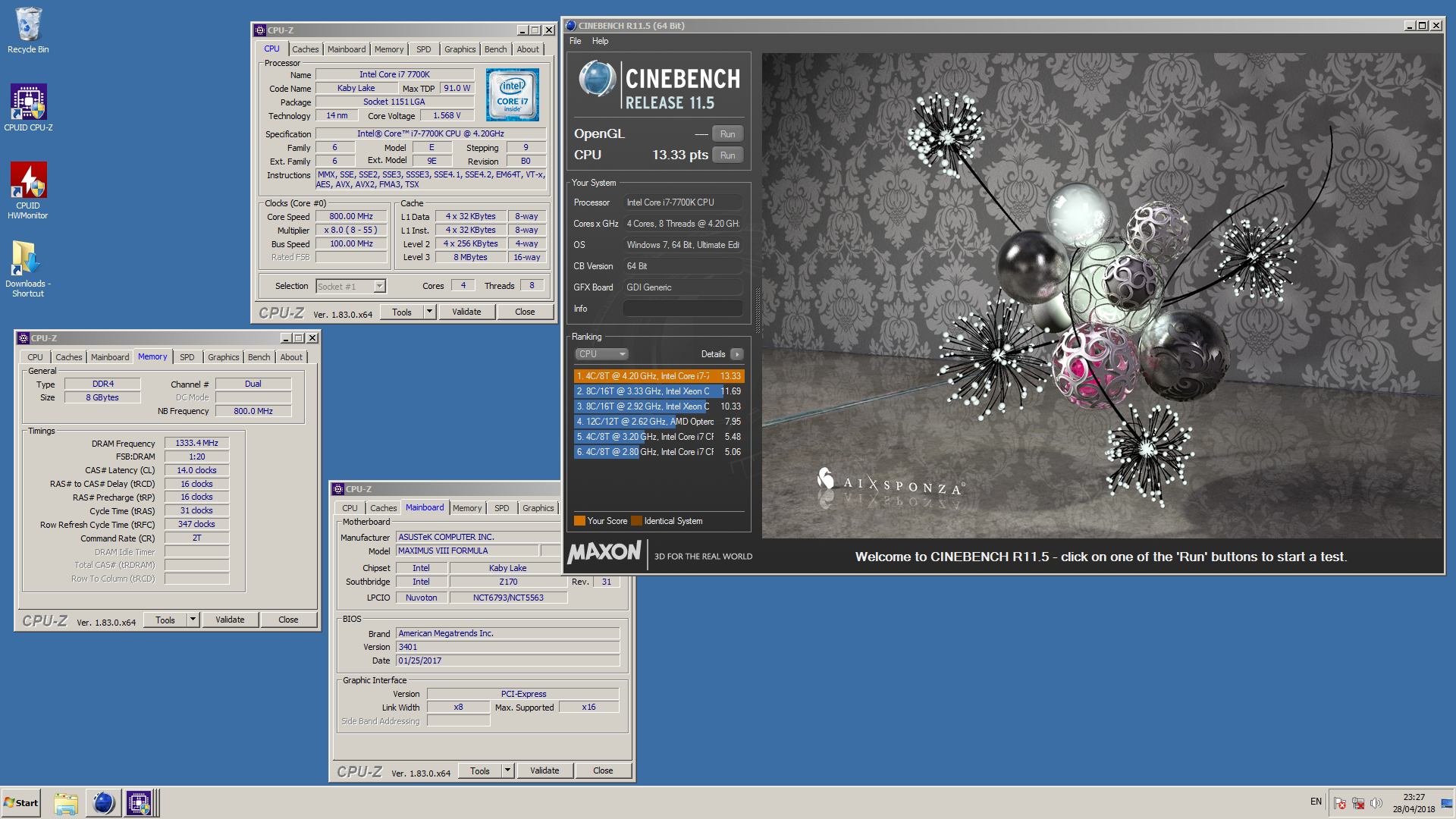Click the volume speaker tray icon

tap(1376, 803)
